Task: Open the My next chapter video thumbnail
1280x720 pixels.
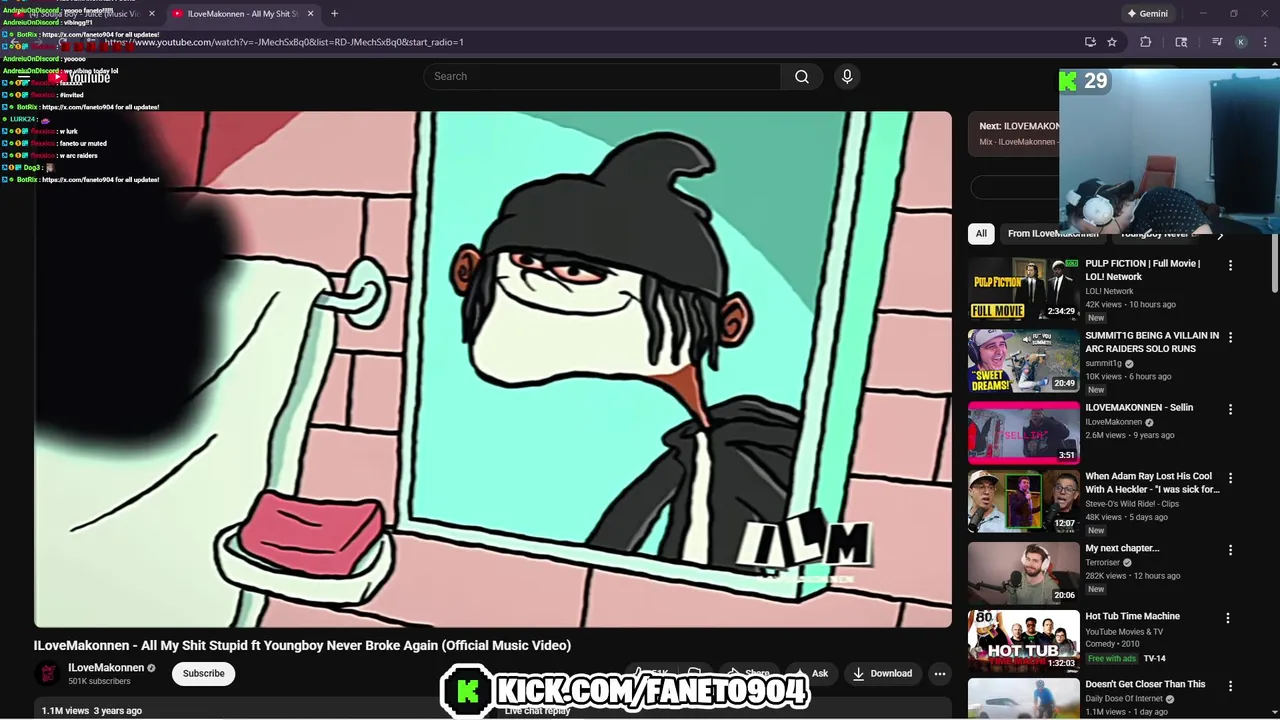Action: (x=1023, y=573)
